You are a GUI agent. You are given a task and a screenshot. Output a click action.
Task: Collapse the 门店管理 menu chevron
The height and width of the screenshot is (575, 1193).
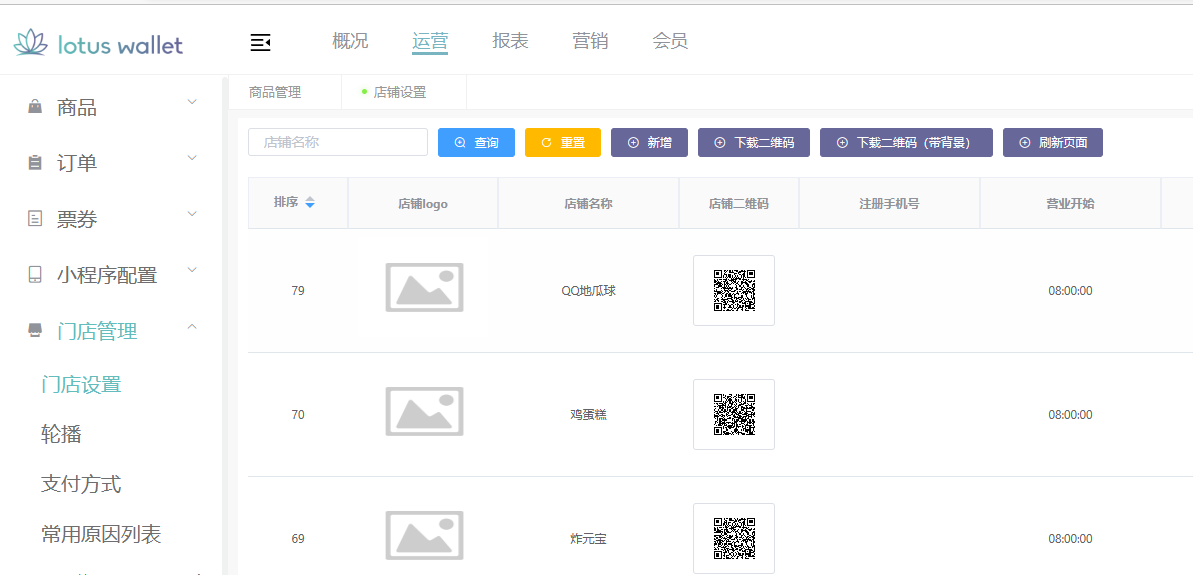click(x=192, y=326)
